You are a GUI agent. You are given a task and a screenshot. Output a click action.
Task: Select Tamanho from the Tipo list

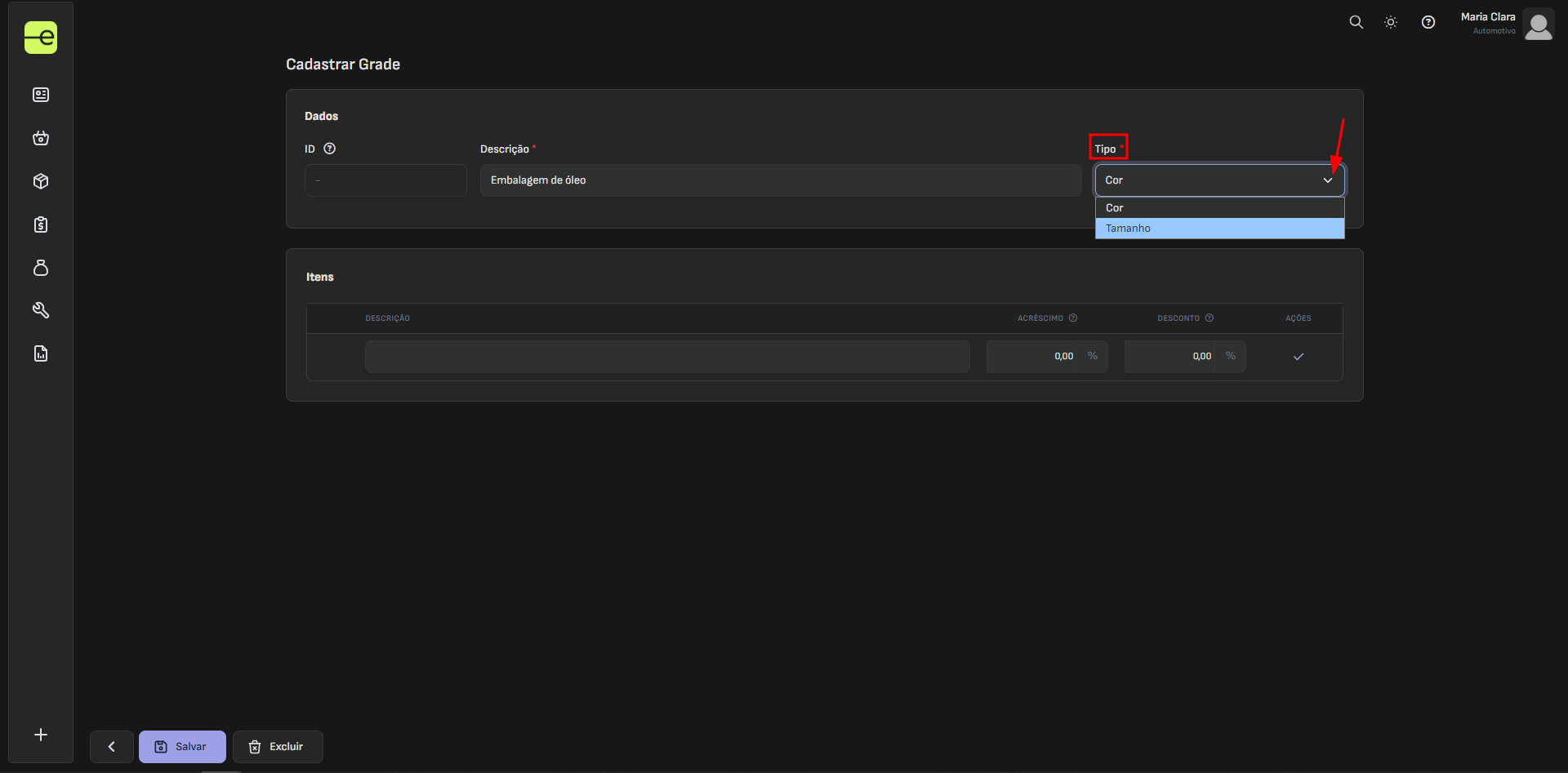tap(1218, 229)
